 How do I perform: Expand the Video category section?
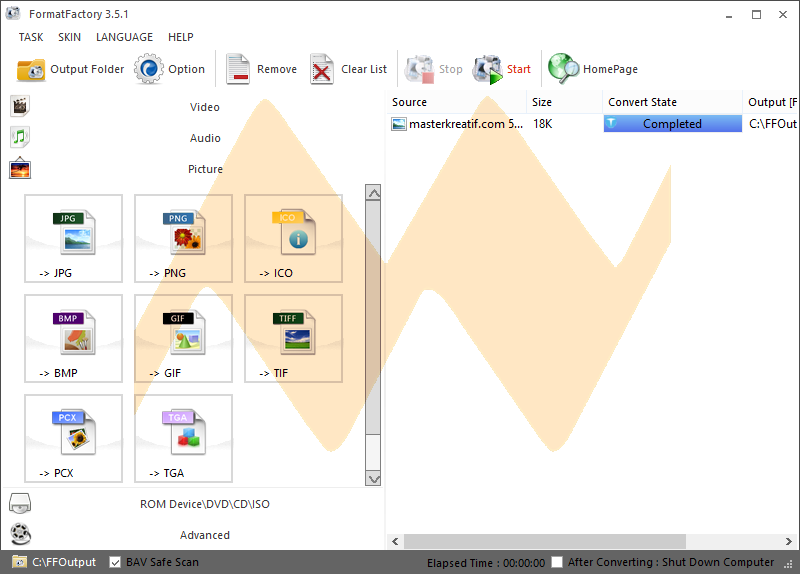204,107
